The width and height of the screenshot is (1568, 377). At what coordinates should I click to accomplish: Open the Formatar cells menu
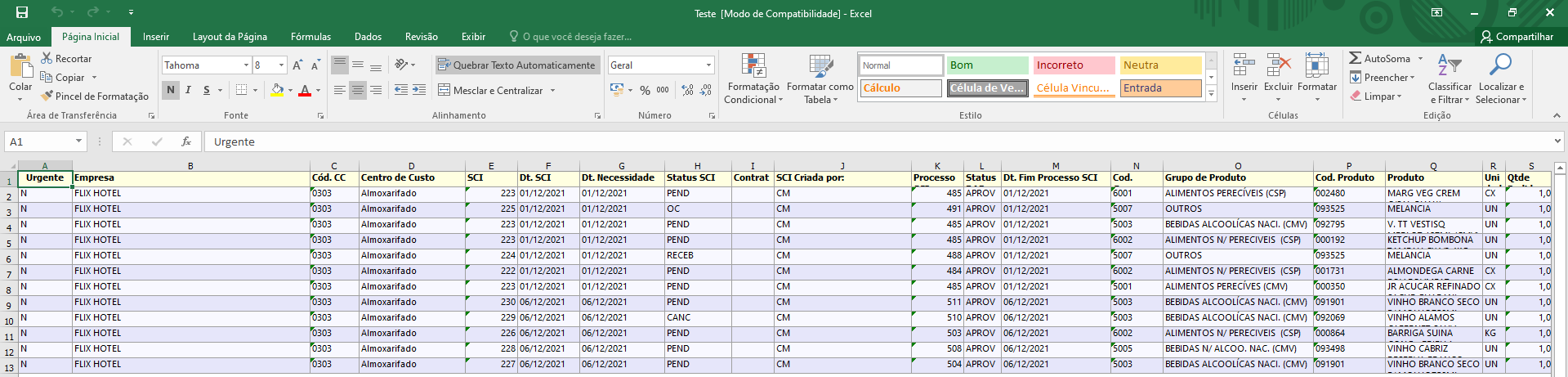click(1317, 78)
